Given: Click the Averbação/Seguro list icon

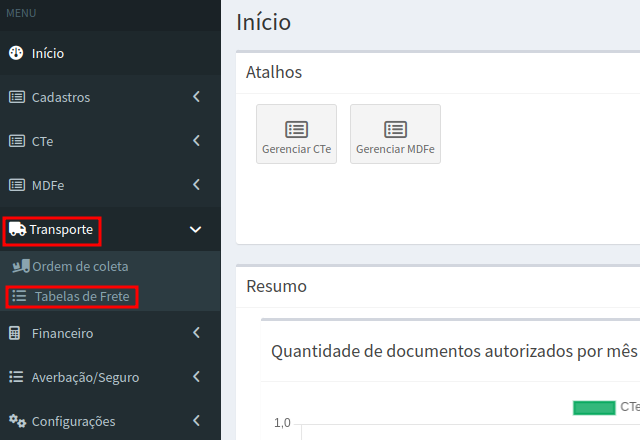Looking at the screenshot, I should tap(16, 377).
